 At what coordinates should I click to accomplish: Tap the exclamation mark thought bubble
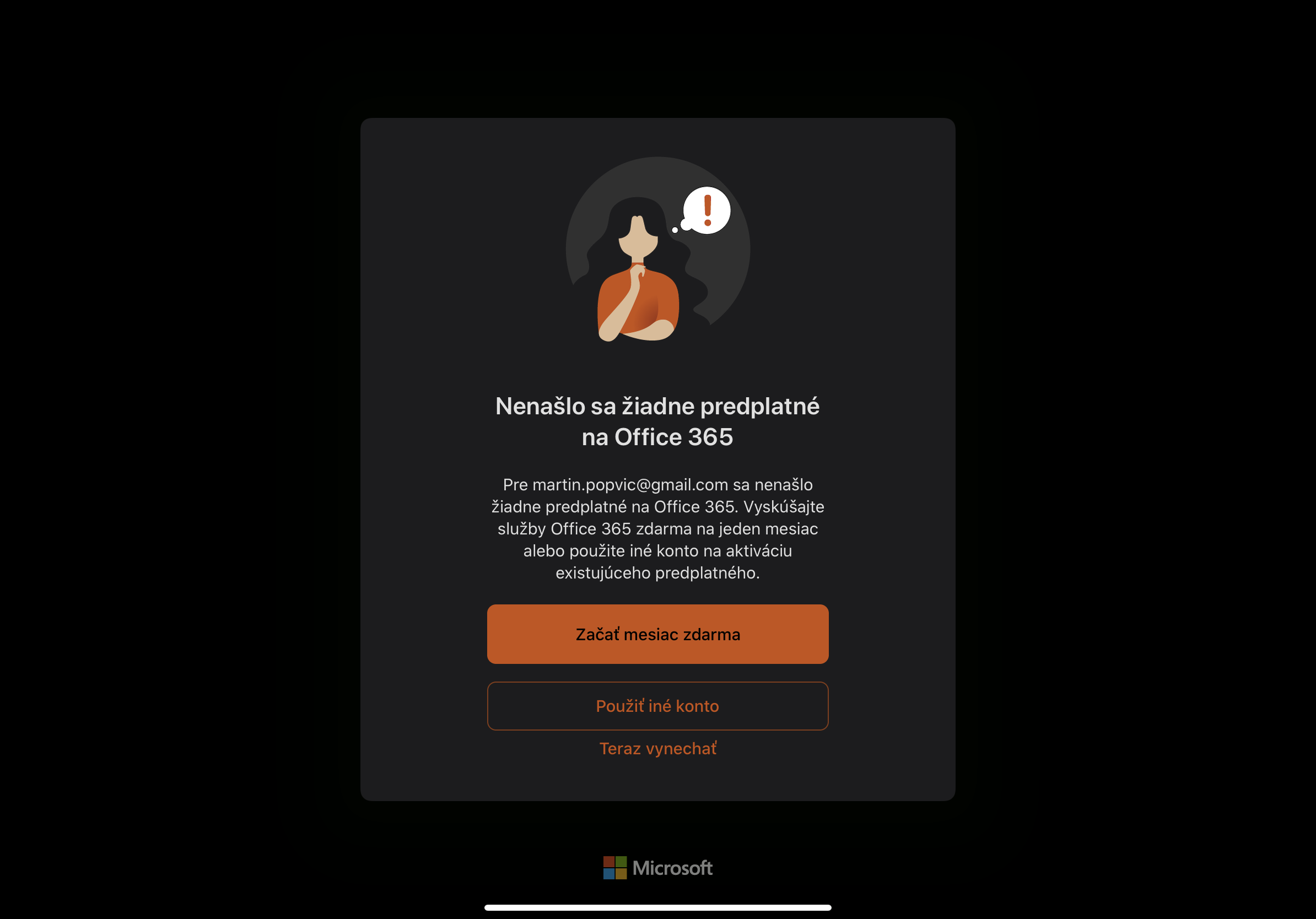(706, 210)
